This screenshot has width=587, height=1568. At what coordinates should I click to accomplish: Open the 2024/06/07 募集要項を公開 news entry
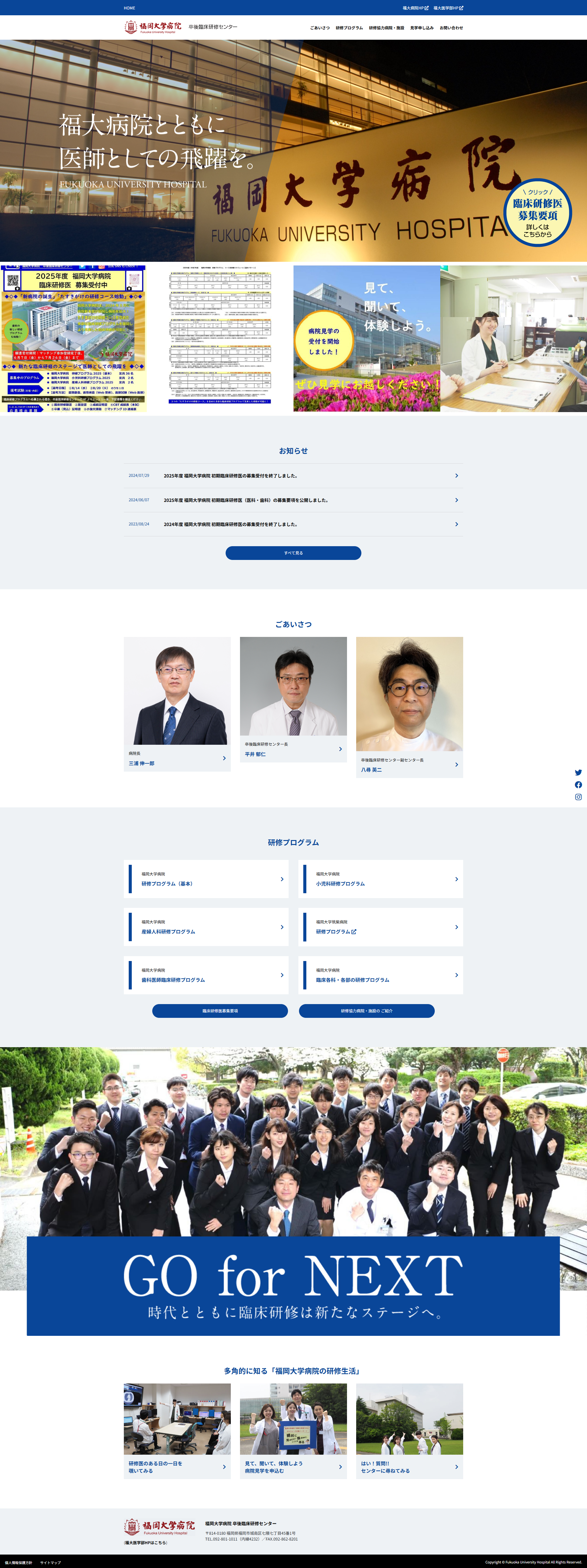293,500
